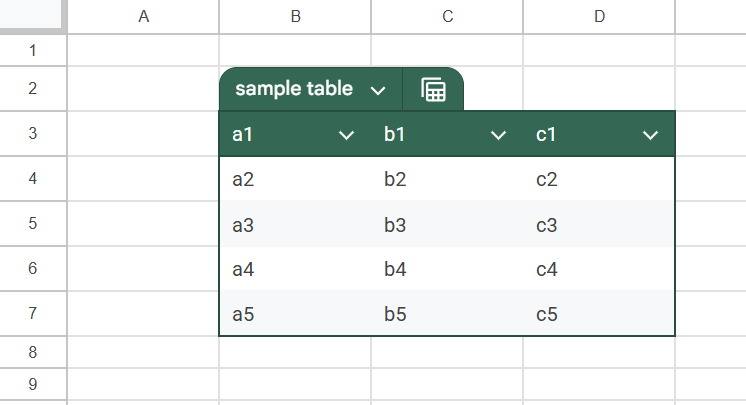746x405 pixels.
Task: Select row 1 header
Action: (33, 50)
